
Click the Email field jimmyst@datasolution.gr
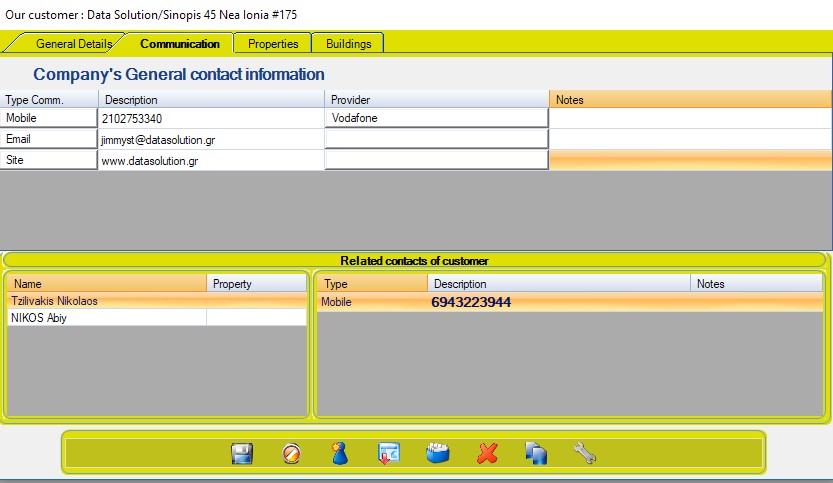(211, 140)
